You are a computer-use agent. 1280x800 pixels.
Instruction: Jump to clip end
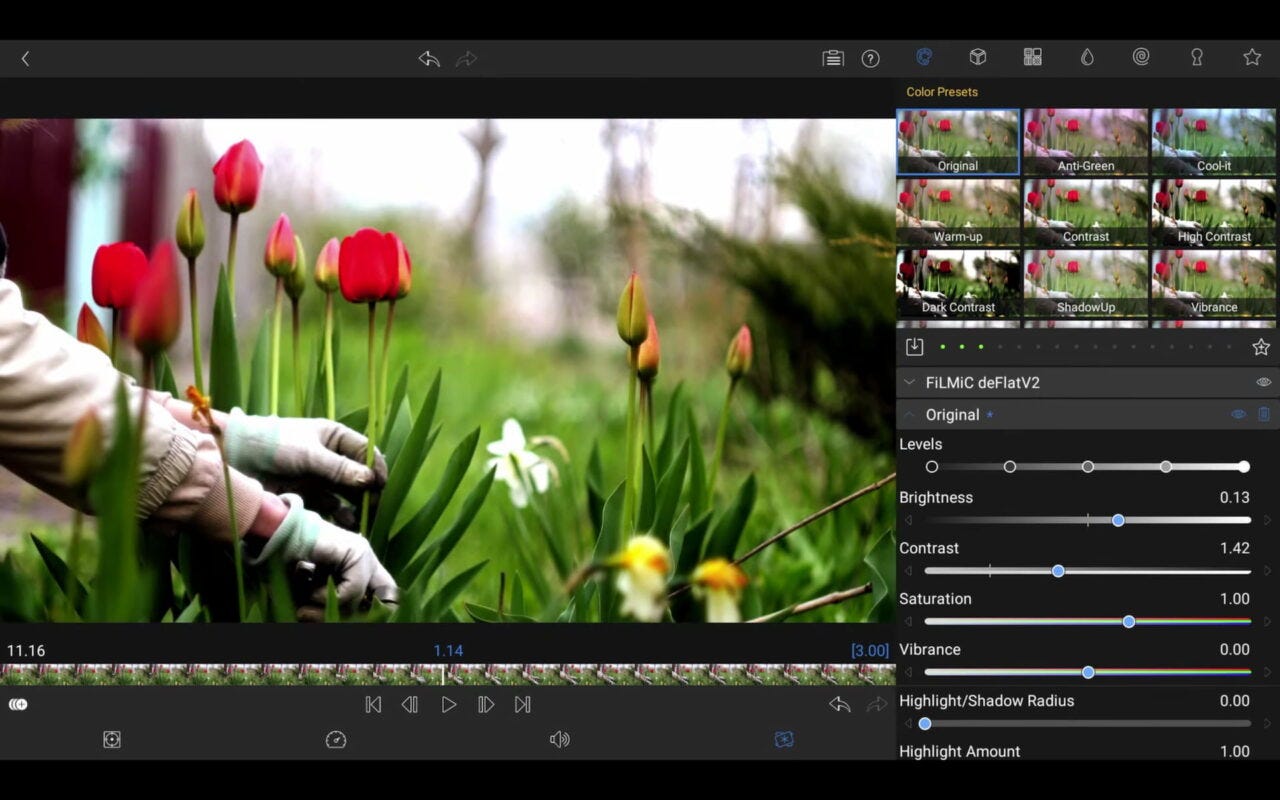522,705
